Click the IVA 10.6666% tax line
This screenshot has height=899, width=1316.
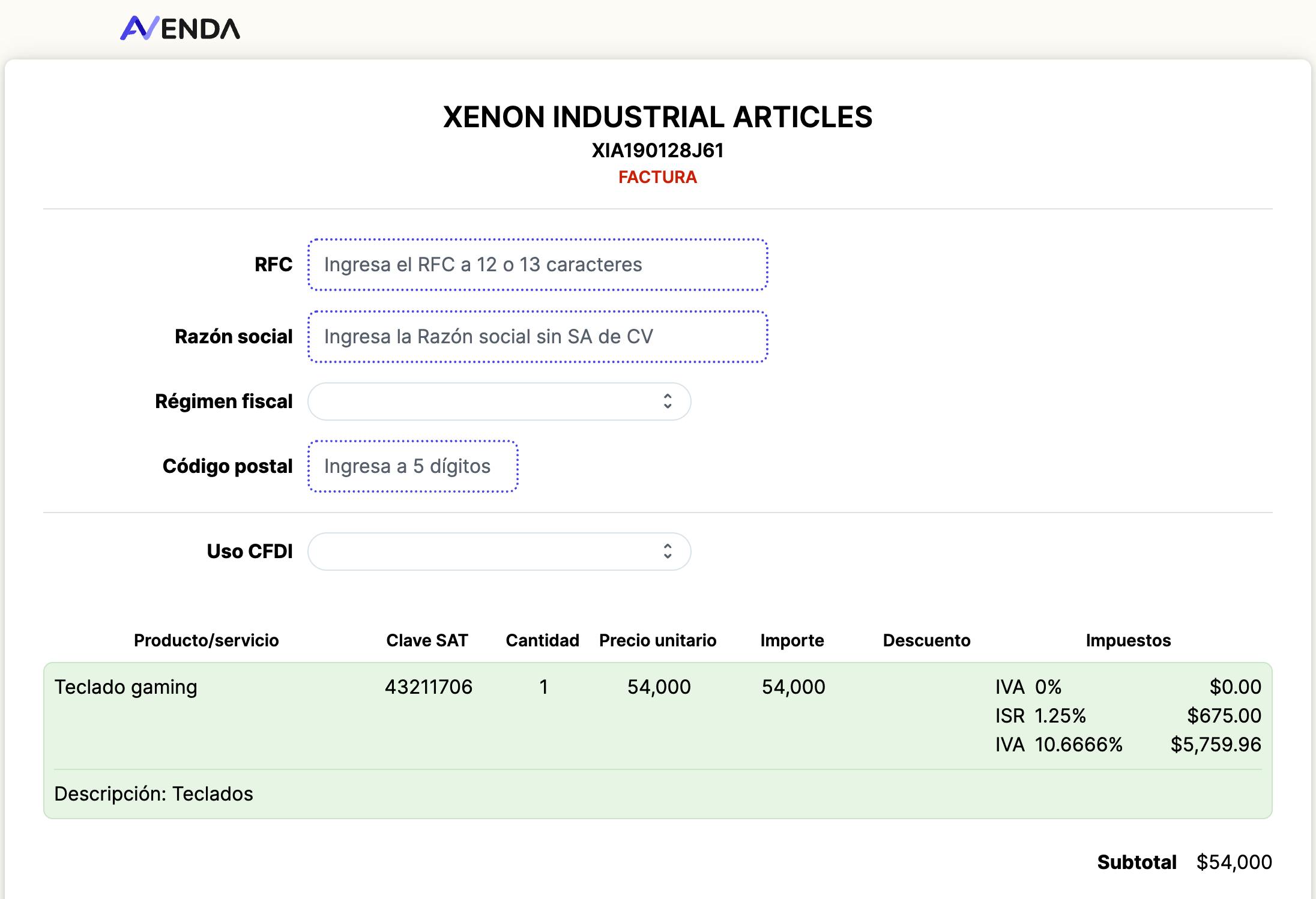[x=1058, y=745]
